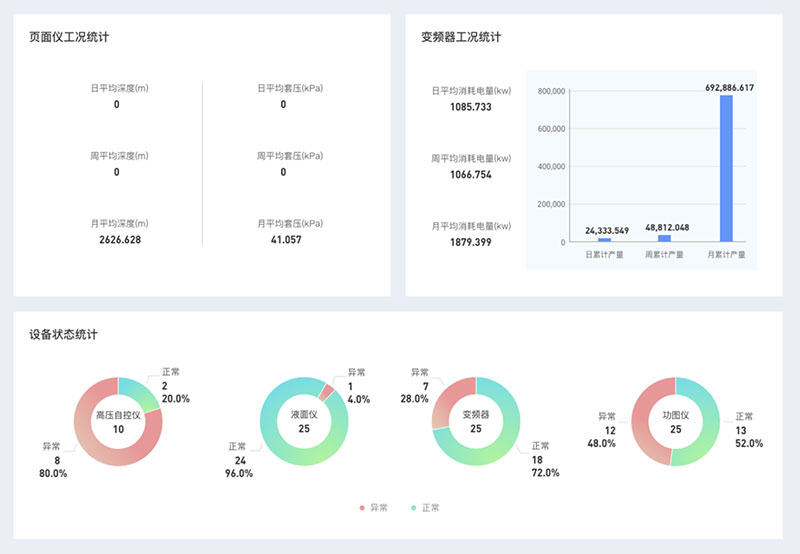
Task: Toggle the 异常 entry in the bottom legend
Action: [372, 508]
